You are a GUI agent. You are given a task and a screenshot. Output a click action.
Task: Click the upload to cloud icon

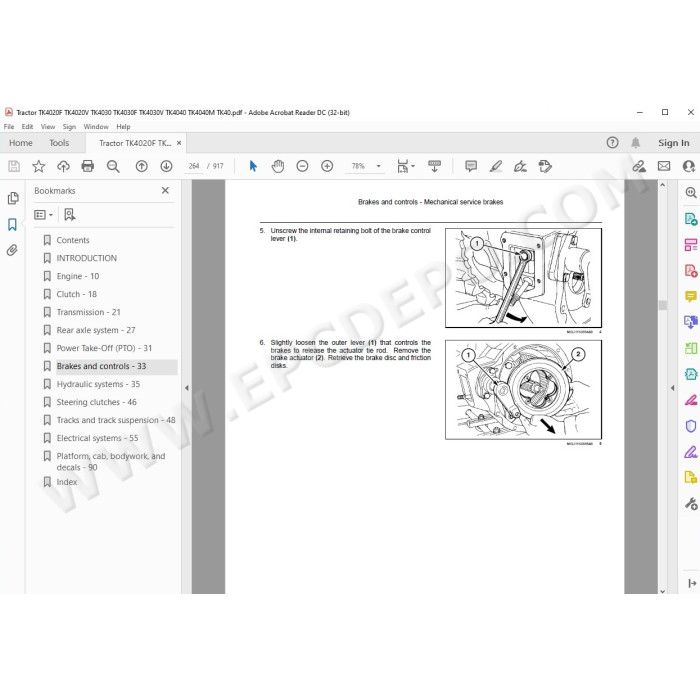tap(63, 167)
